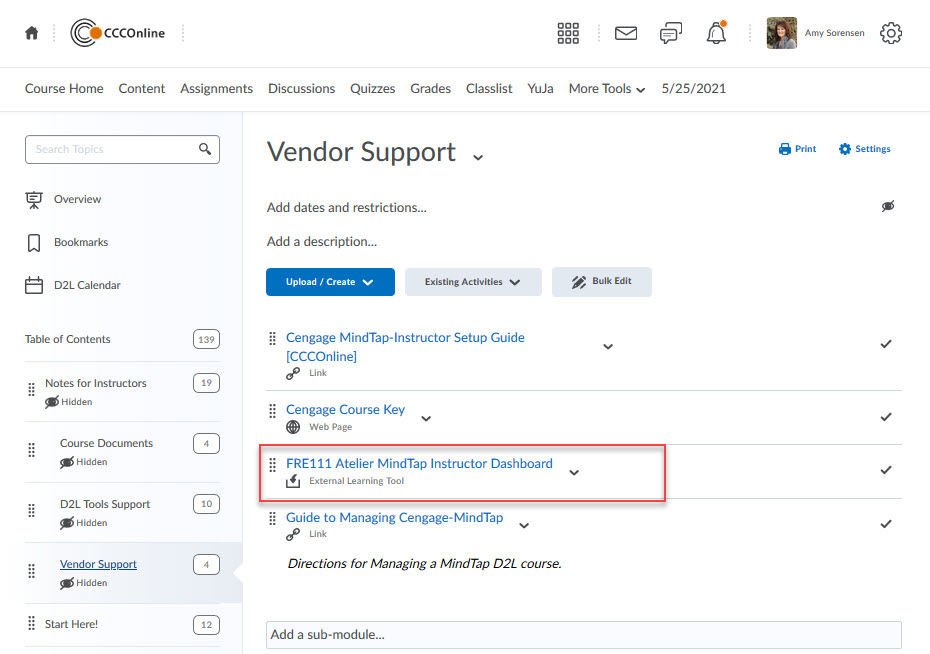930x654 pixels.
Task: Go to Course Home in navbar
Action: coord(64,88)
